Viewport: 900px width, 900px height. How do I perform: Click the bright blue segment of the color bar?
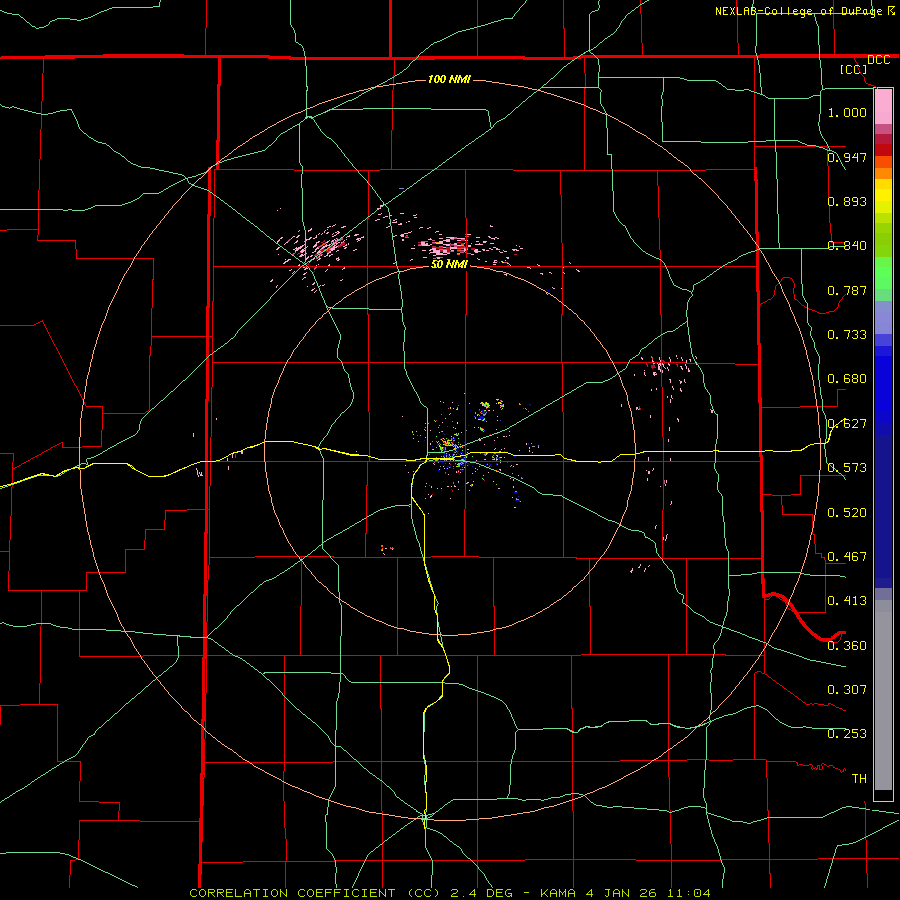883,389
